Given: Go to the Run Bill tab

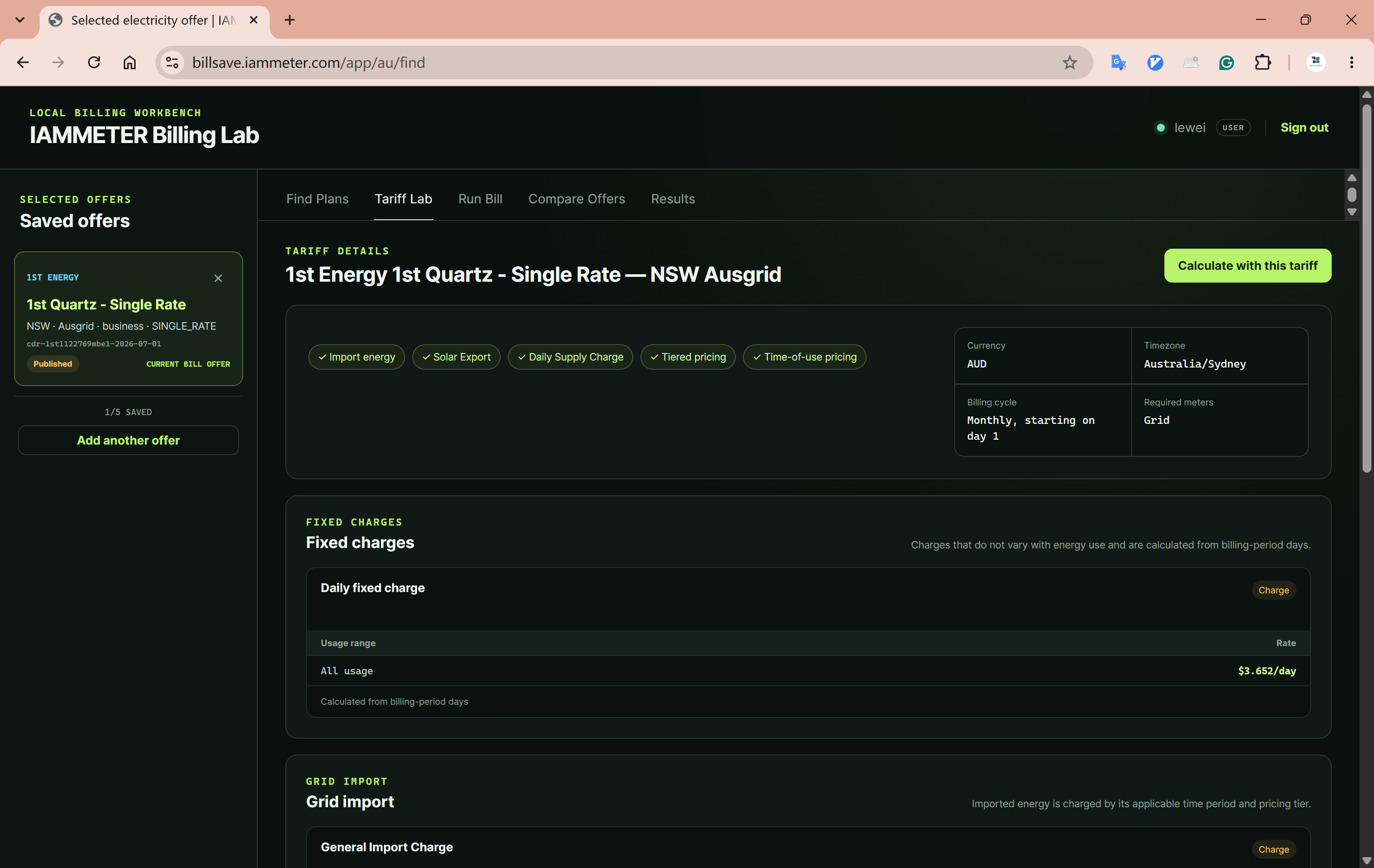Looking at the screenshot, I should 480,199.
